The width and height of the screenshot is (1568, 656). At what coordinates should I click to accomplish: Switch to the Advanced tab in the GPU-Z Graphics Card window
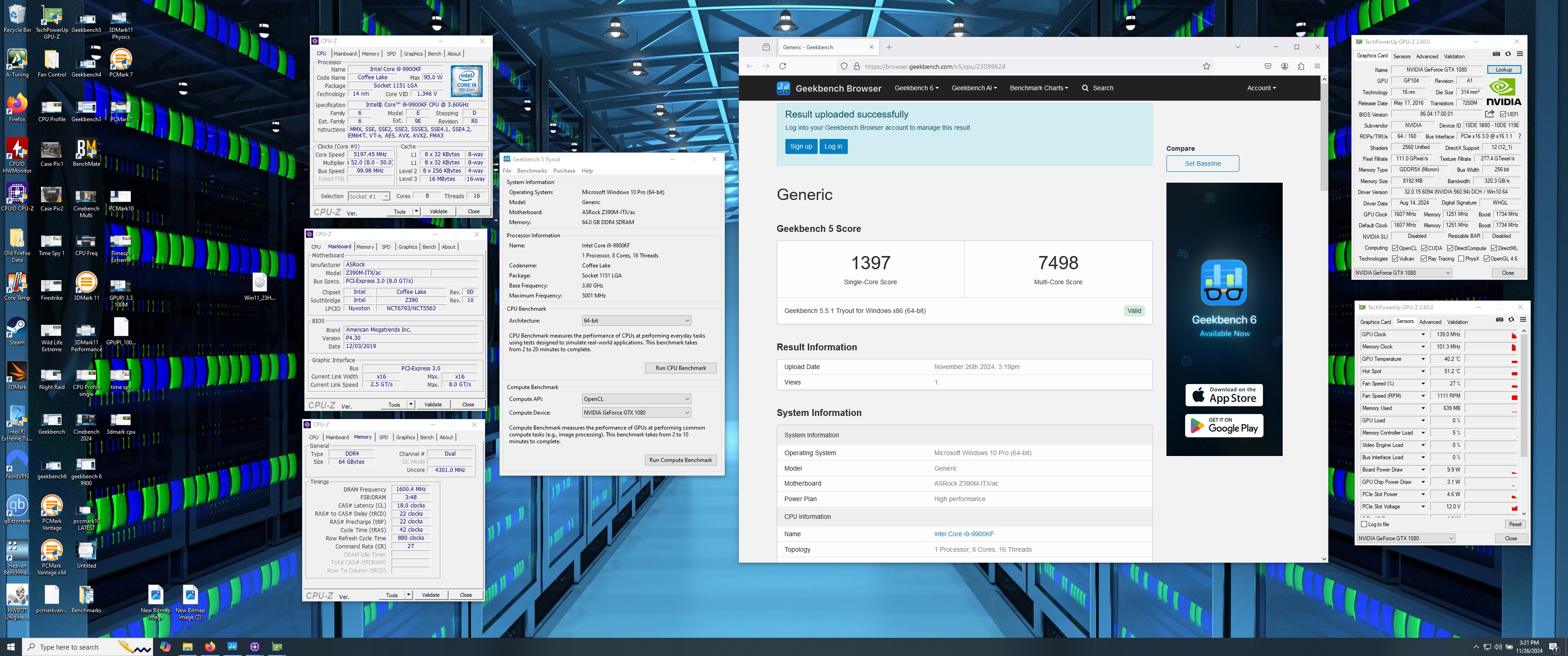point(1427,56)
